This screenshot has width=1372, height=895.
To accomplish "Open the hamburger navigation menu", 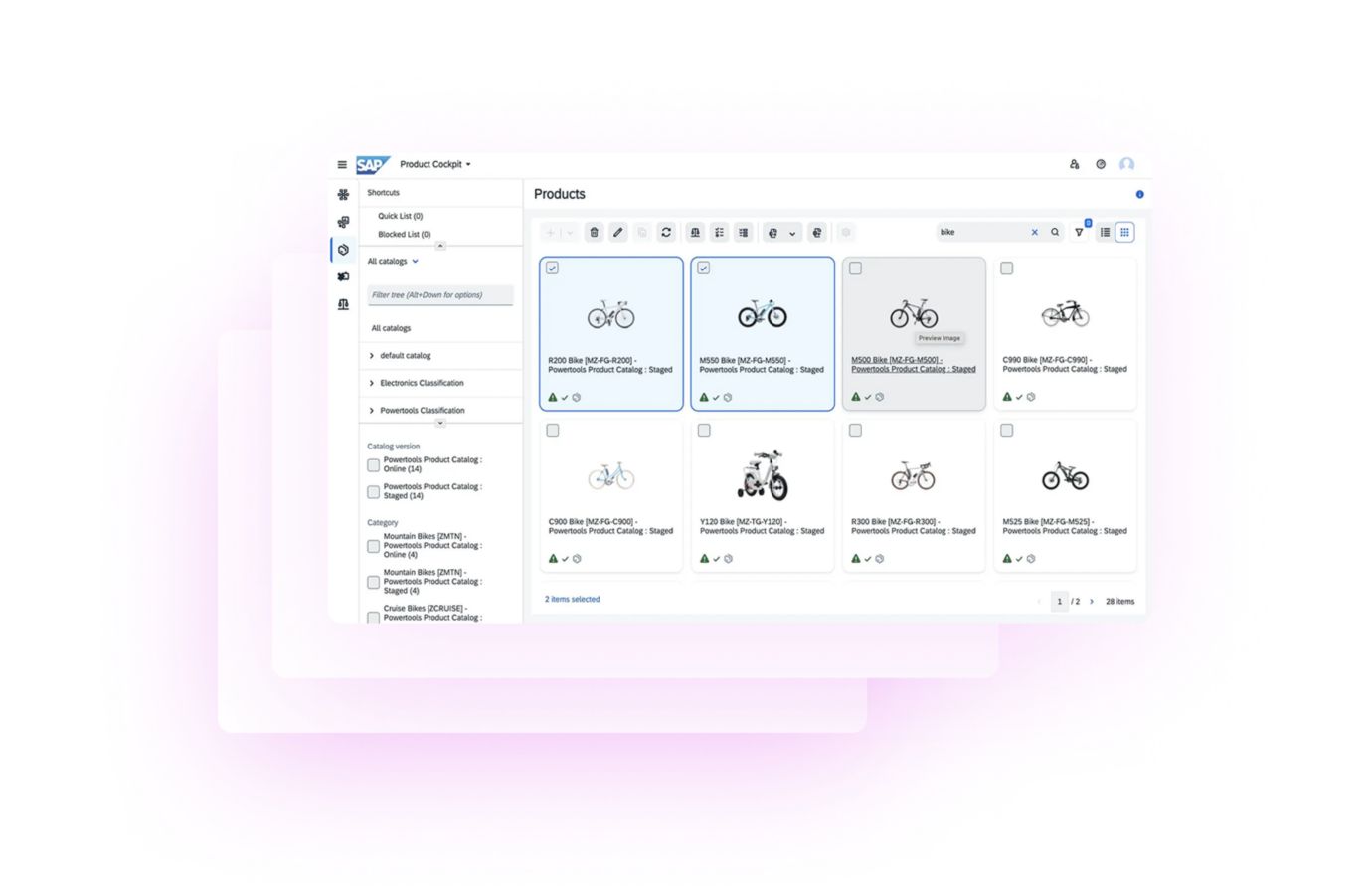I will [342, 164].
